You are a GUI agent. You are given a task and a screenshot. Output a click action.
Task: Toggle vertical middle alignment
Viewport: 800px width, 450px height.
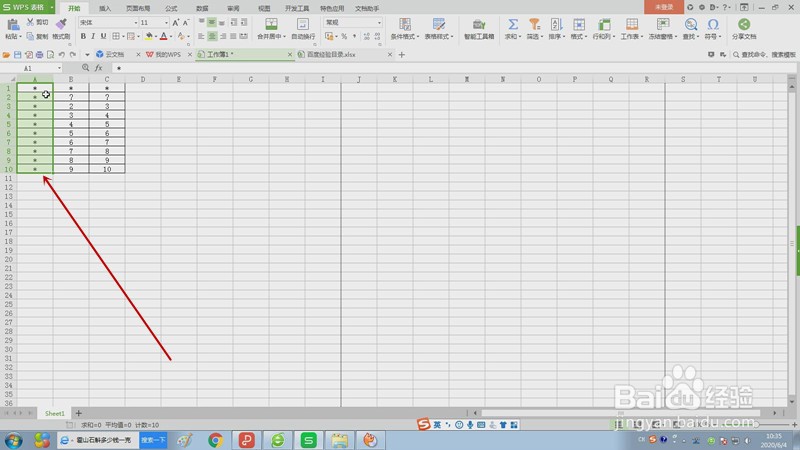[211, 22]
